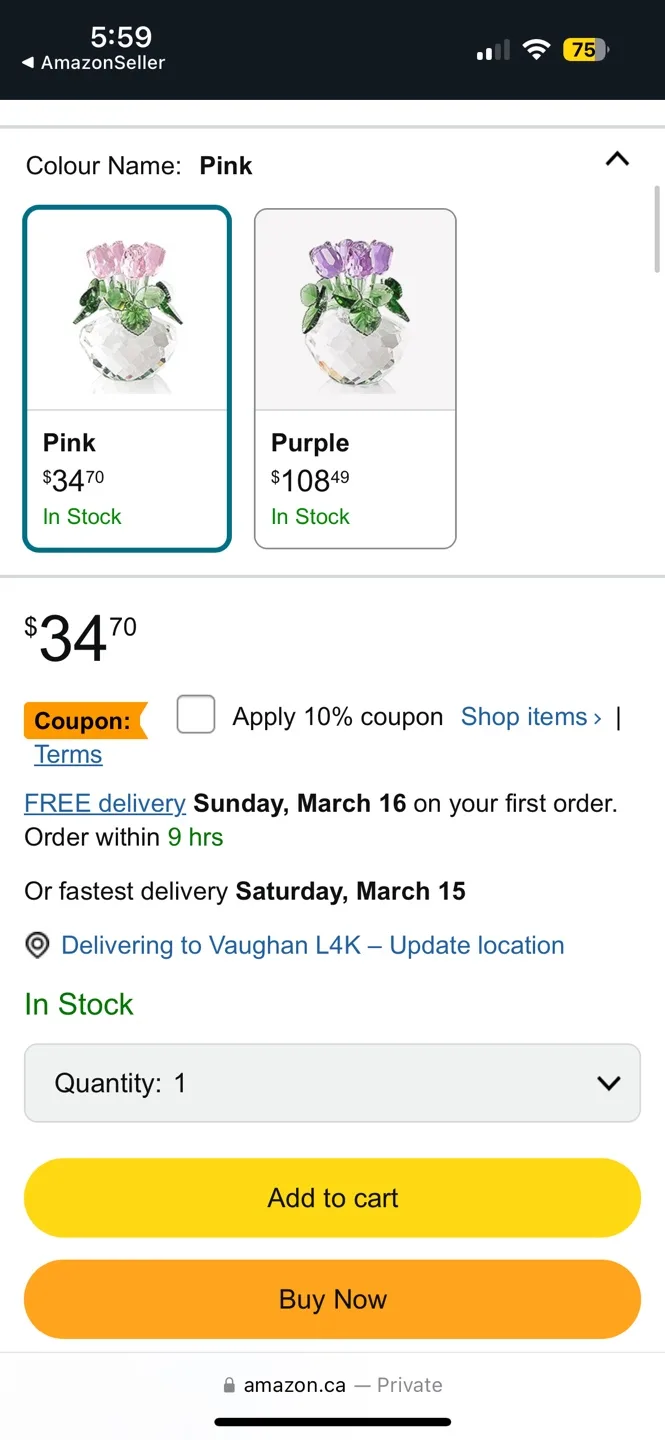The image size is (665, 1440).
Task: Tap the amazon.ca address bar
Action: click(x=332, y=1385)
